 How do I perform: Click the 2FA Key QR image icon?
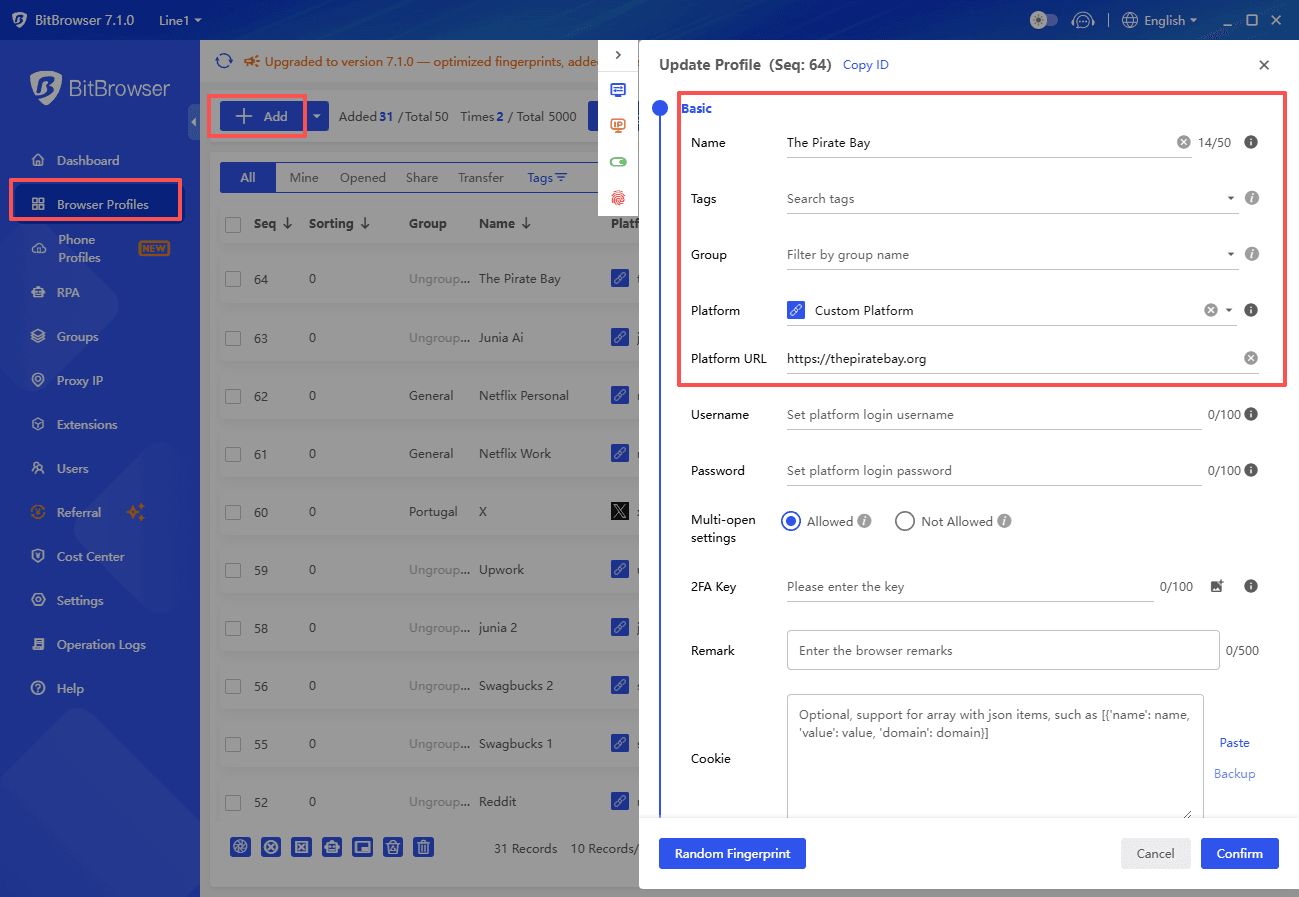click(1217, 587)
